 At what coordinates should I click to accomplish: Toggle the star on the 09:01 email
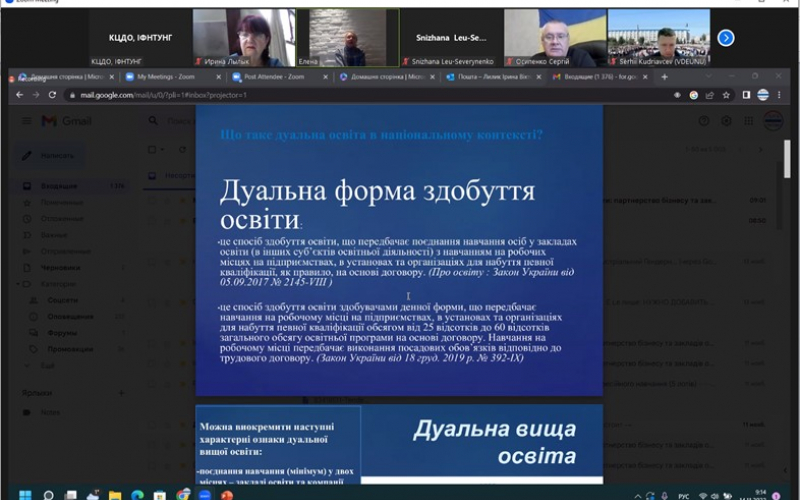tap(167, 201)
